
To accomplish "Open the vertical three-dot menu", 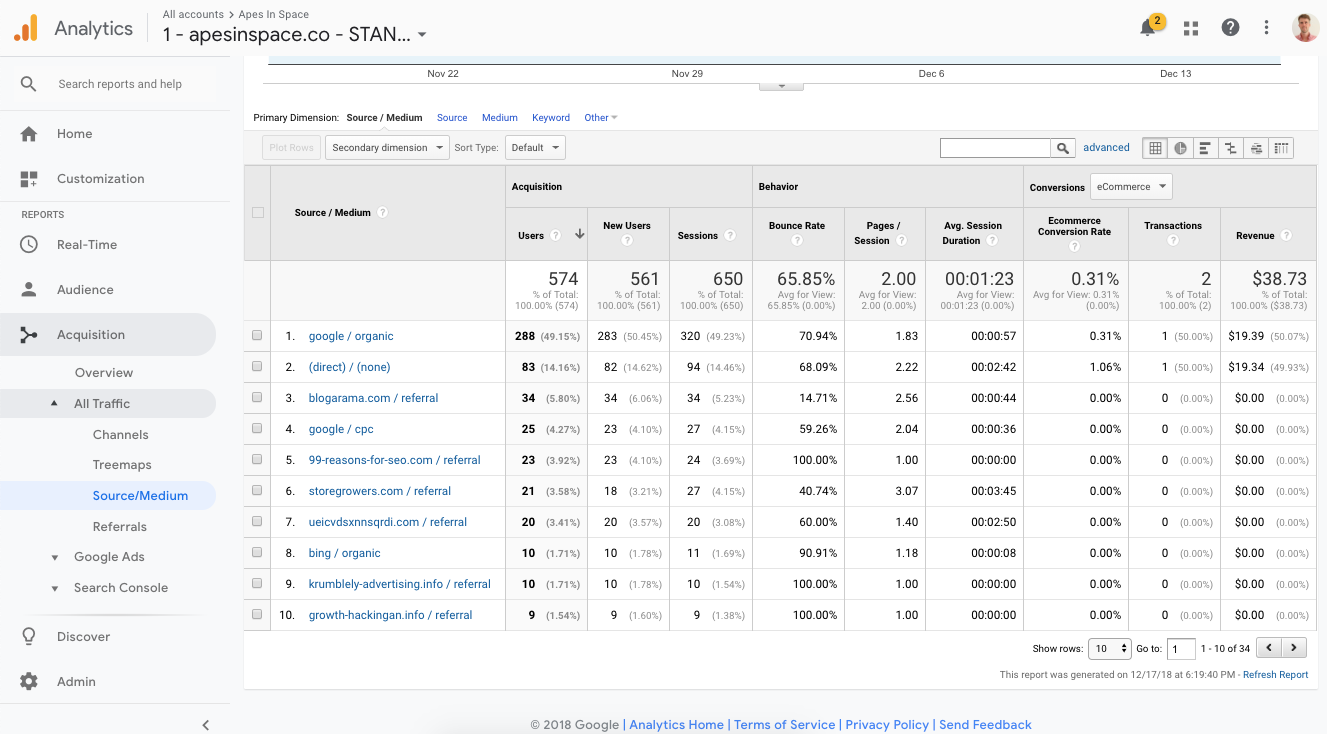I will coord(1267,28).
